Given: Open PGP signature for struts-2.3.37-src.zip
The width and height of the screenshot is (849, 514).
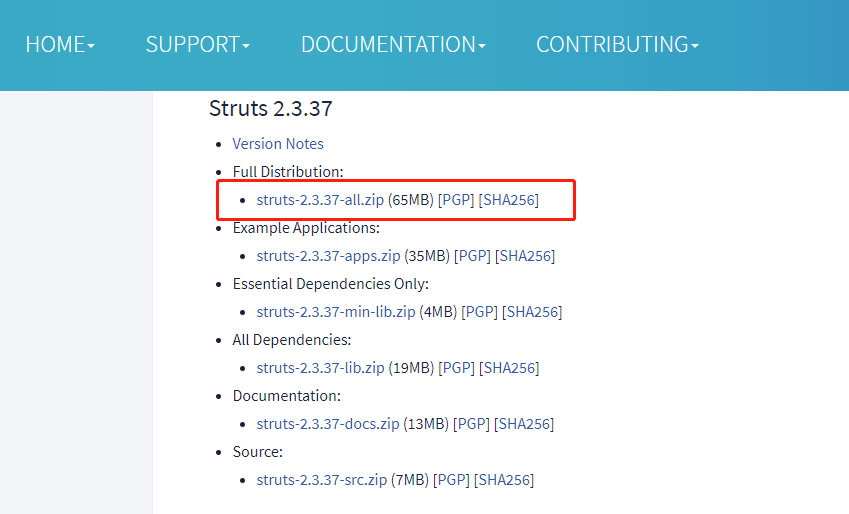Looking at the screenshot, I should point(451,480).
